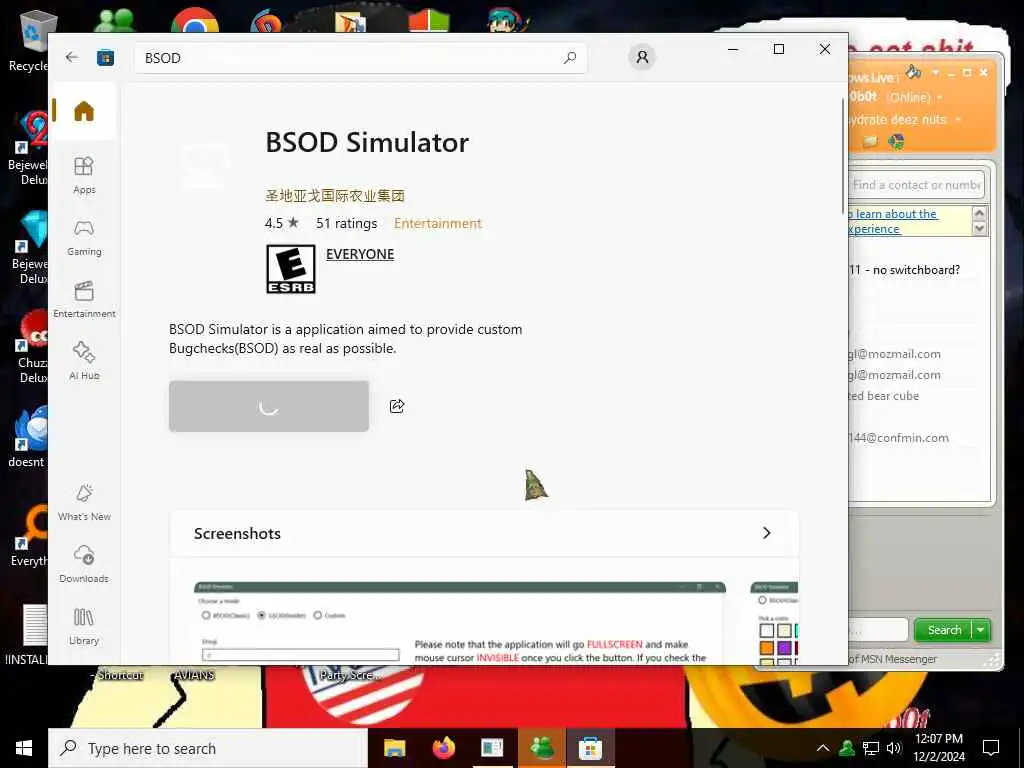This screenshot has height=768, width=1024.
Task: Click the mail envelope icon in Messenger
Action: click(870, 141)
